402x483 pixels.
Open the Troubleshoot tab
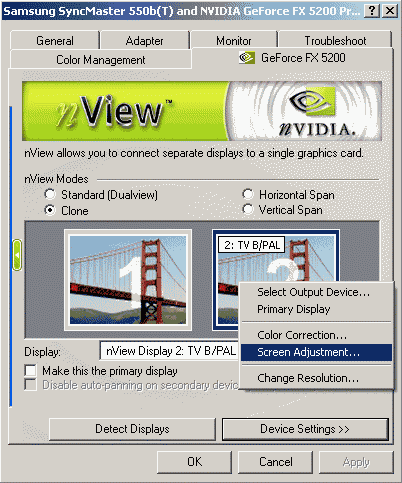335,41
